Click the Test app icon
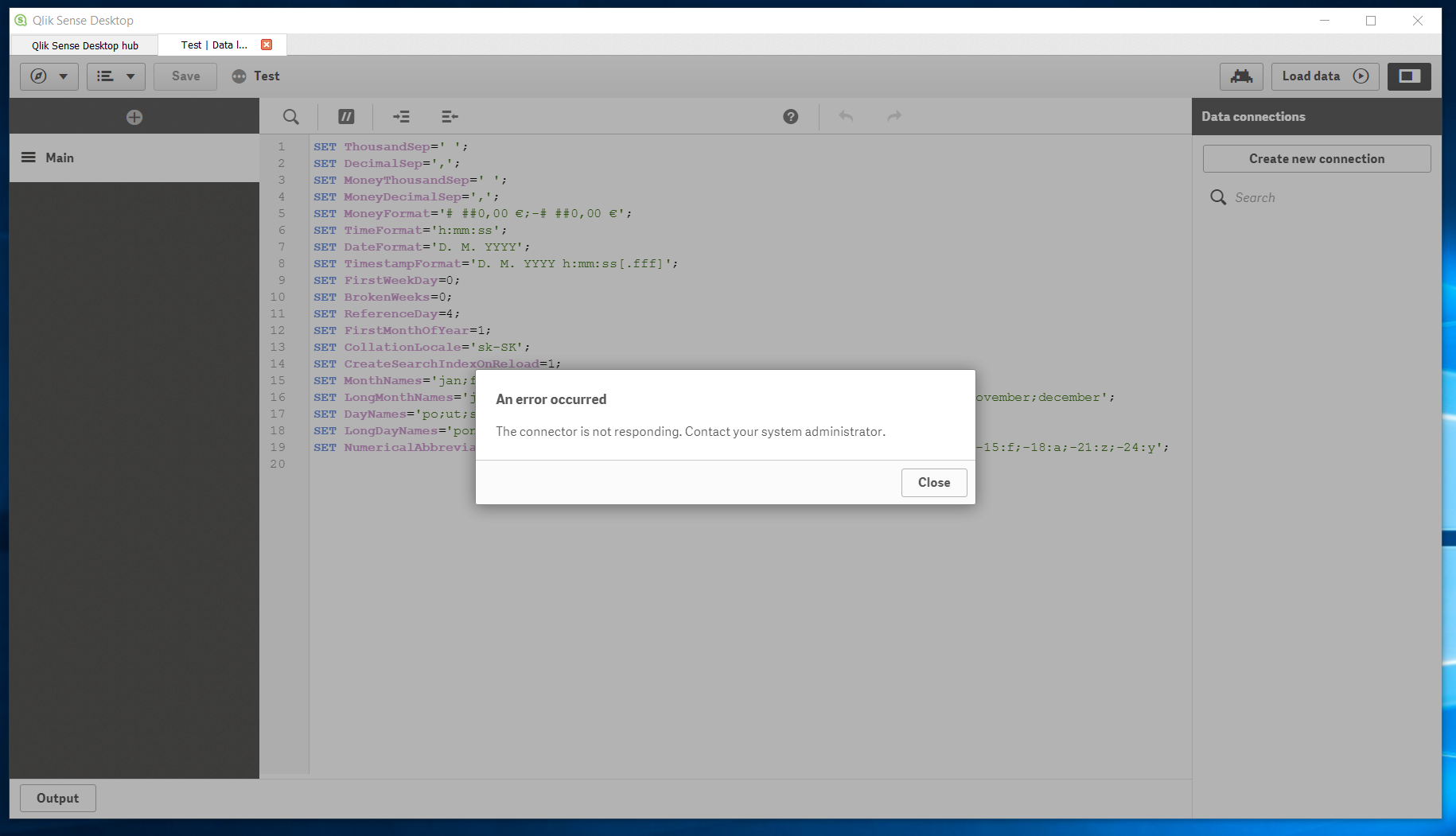 (239, 76)
